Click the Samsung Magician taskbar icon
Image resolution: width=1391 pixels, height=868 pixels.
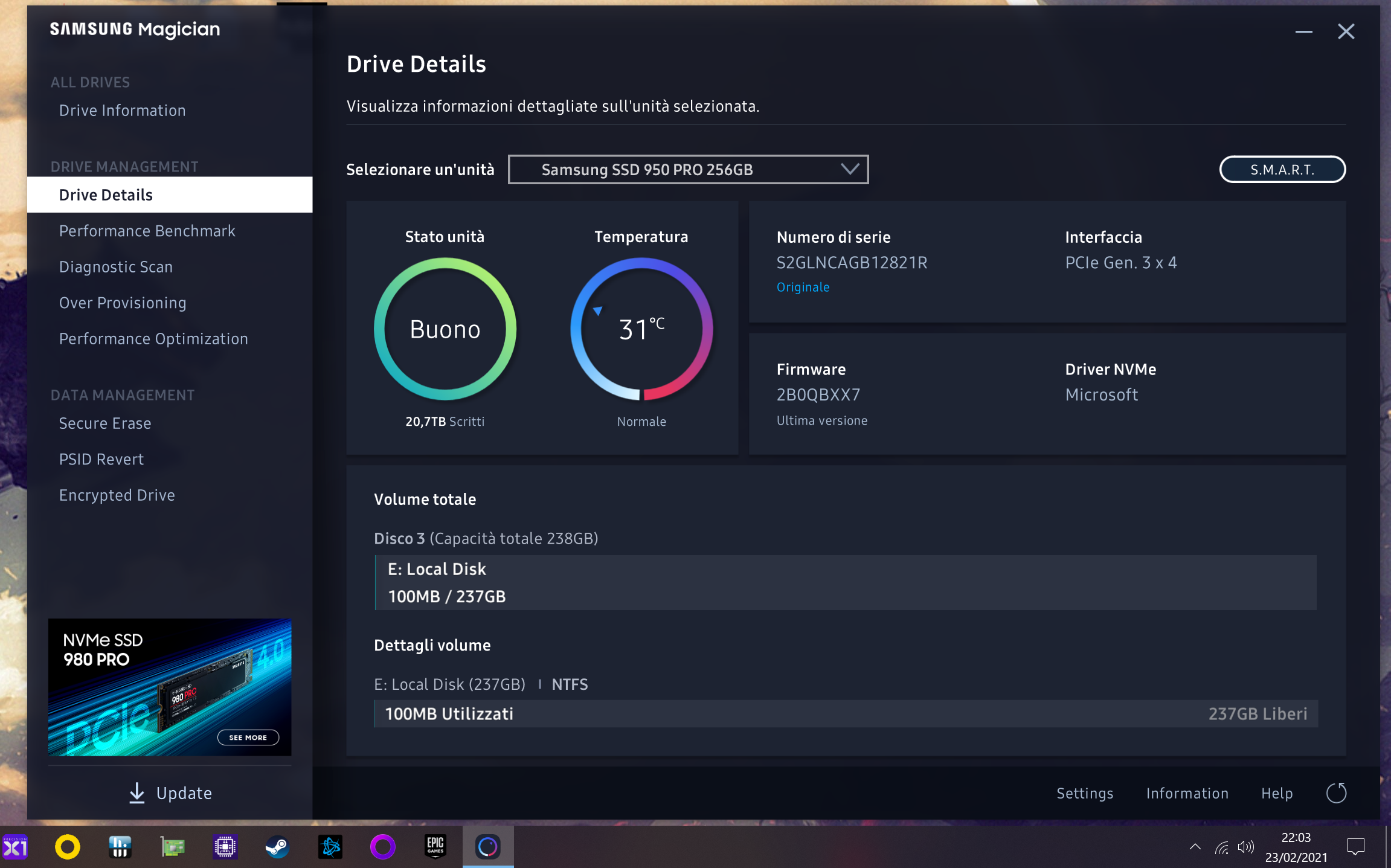(x=488, y=847)
